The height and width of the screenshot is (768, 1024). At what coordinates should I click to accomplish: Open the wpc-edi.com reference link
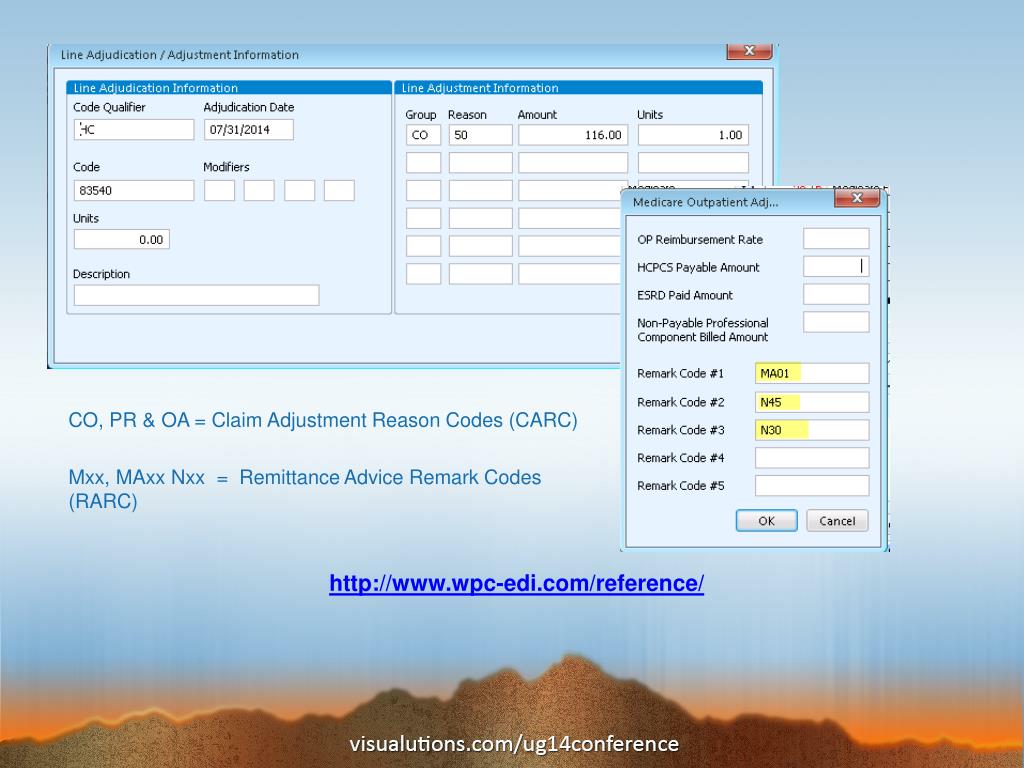516,584
